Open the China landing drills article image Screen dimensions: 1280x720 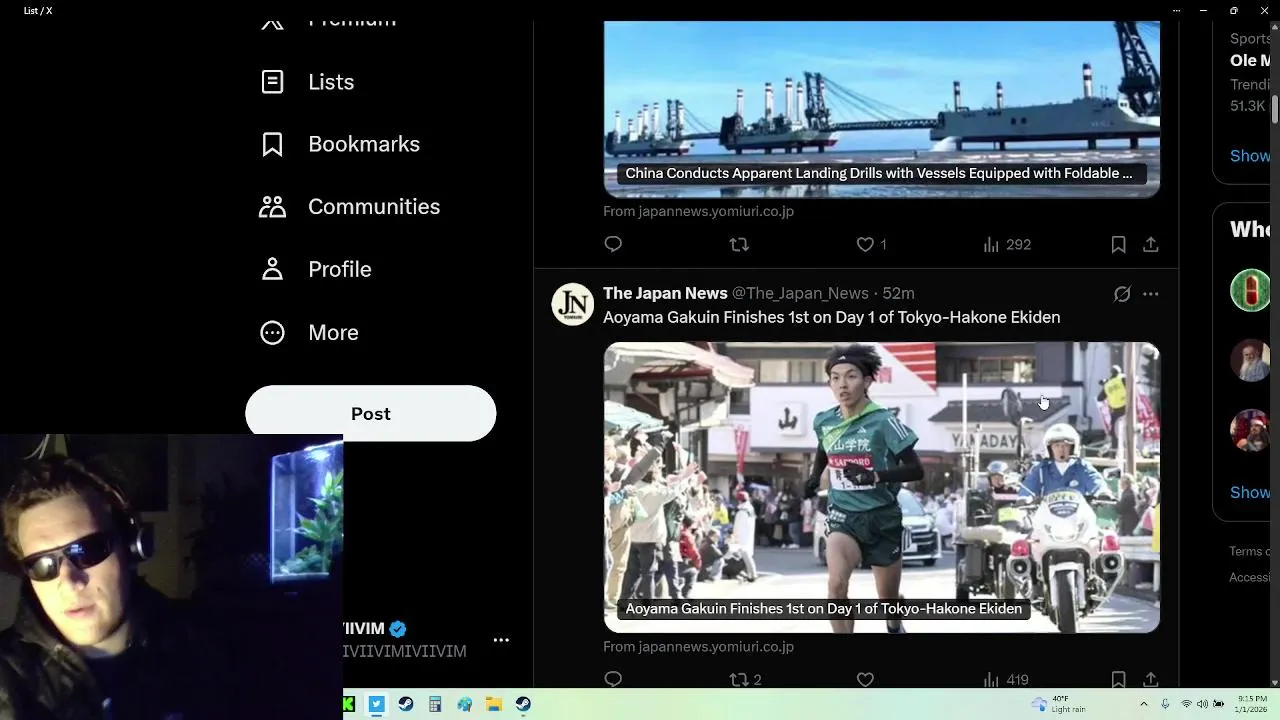[x=881, y=108]
